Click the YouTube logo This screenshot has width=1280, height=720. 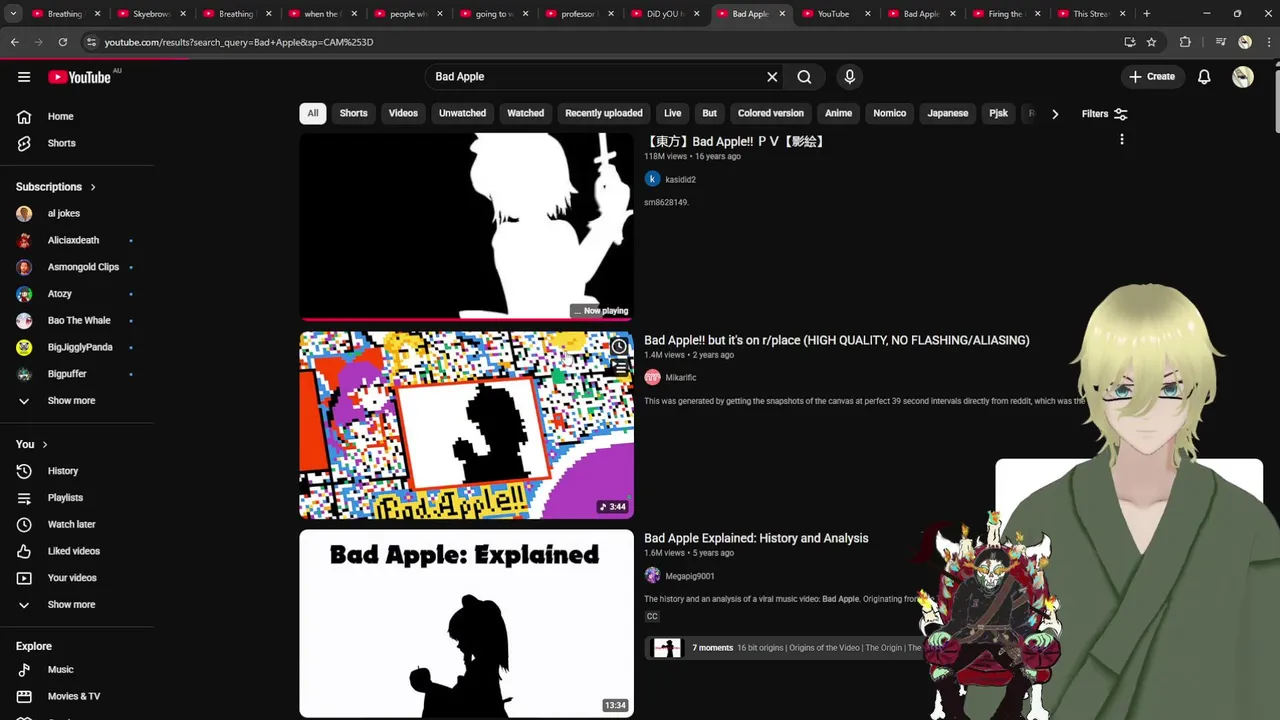click(79, 77)
